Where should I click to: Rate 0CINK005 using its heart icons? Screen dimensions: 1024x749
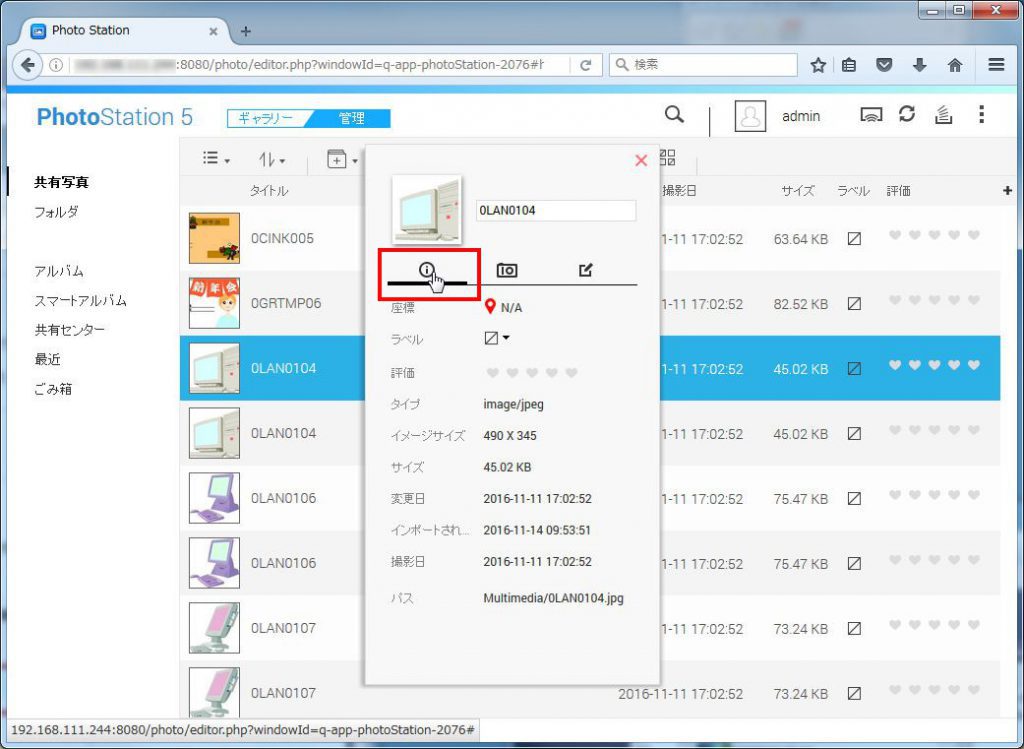tap(935, 235)
